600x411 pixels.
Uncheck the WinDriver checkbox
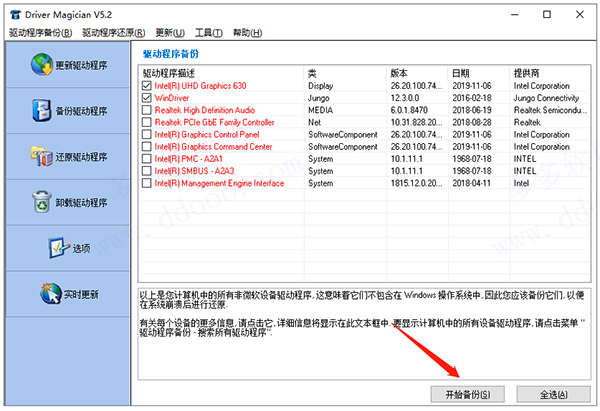(147, 98)
